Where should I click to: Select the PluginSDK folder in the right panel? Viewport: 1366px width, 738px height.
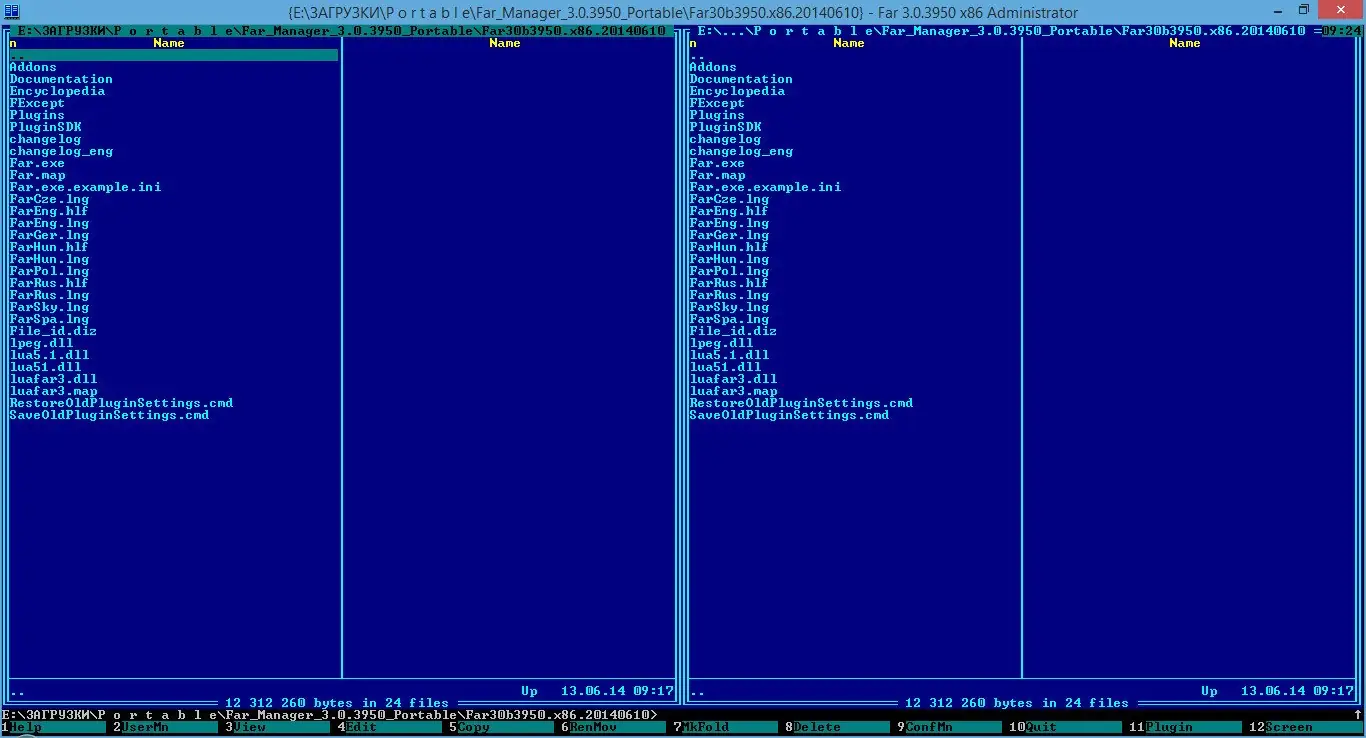[x=725, y=127]
